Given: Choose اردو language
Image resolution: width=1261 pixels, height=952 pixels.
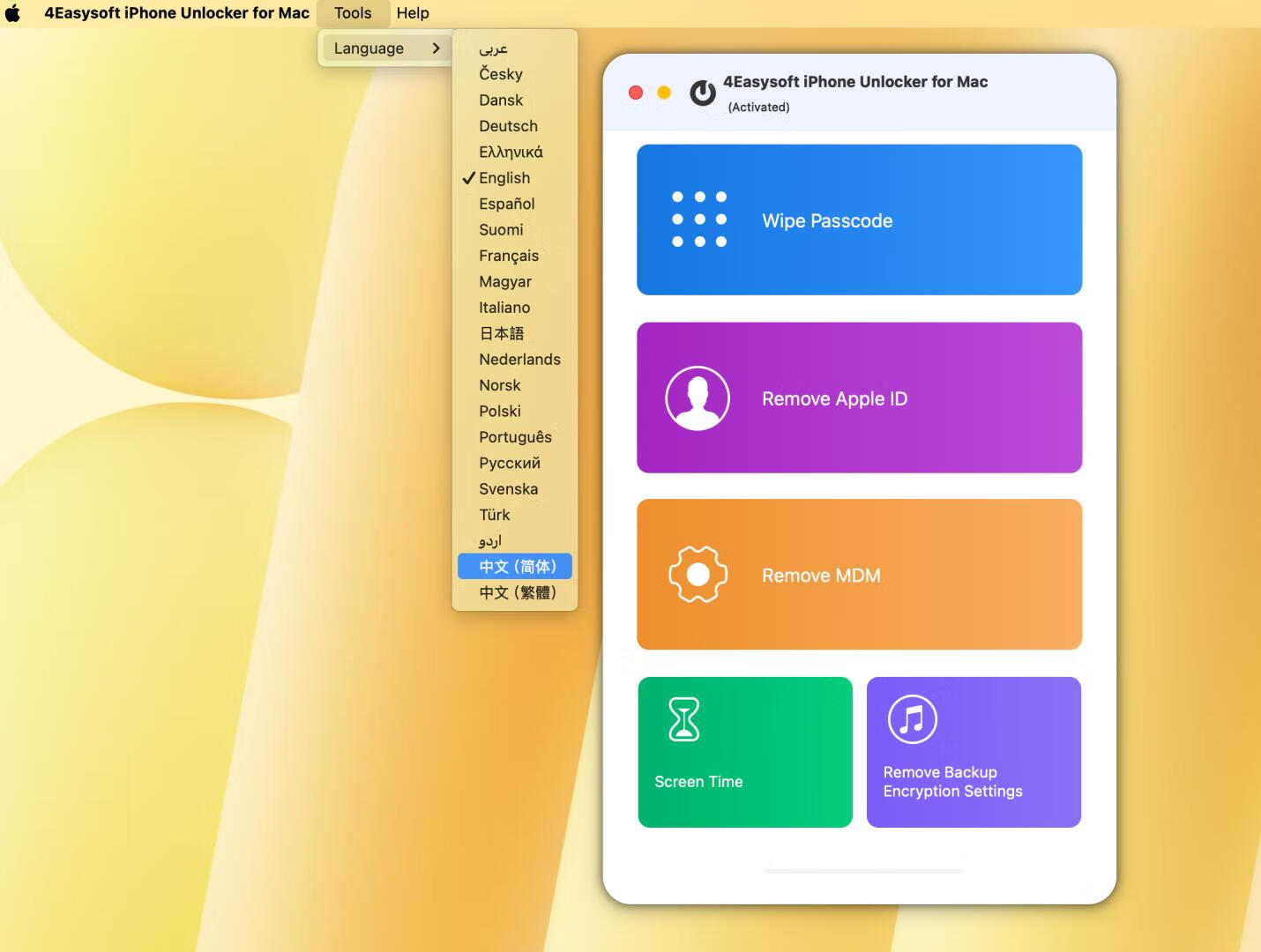Looking at the screenshot, I should (x=515, y=541).
